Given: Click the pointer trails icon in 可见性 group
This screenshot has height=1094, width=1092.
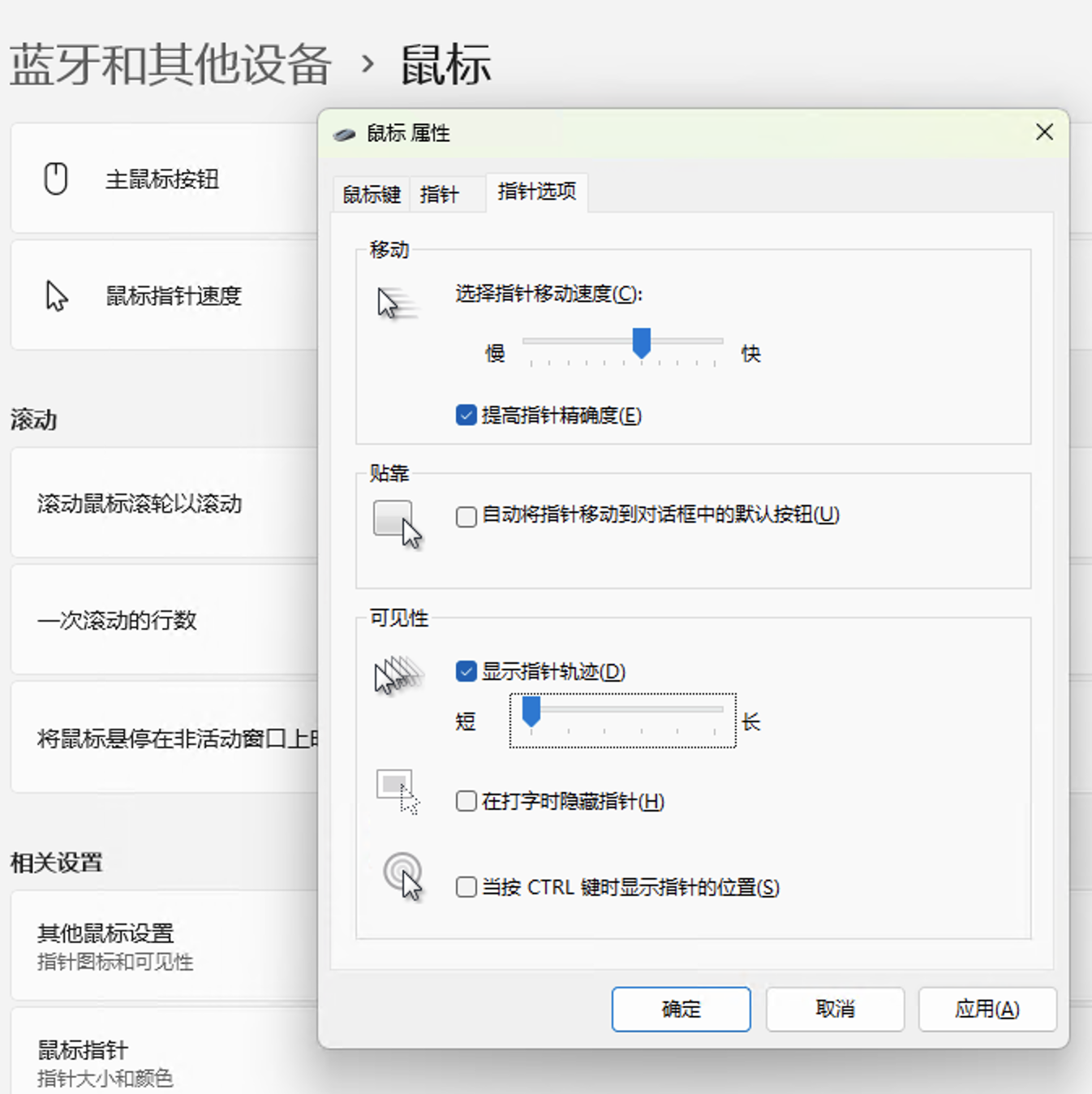Looking at the screenshot, I should point(398,675).
